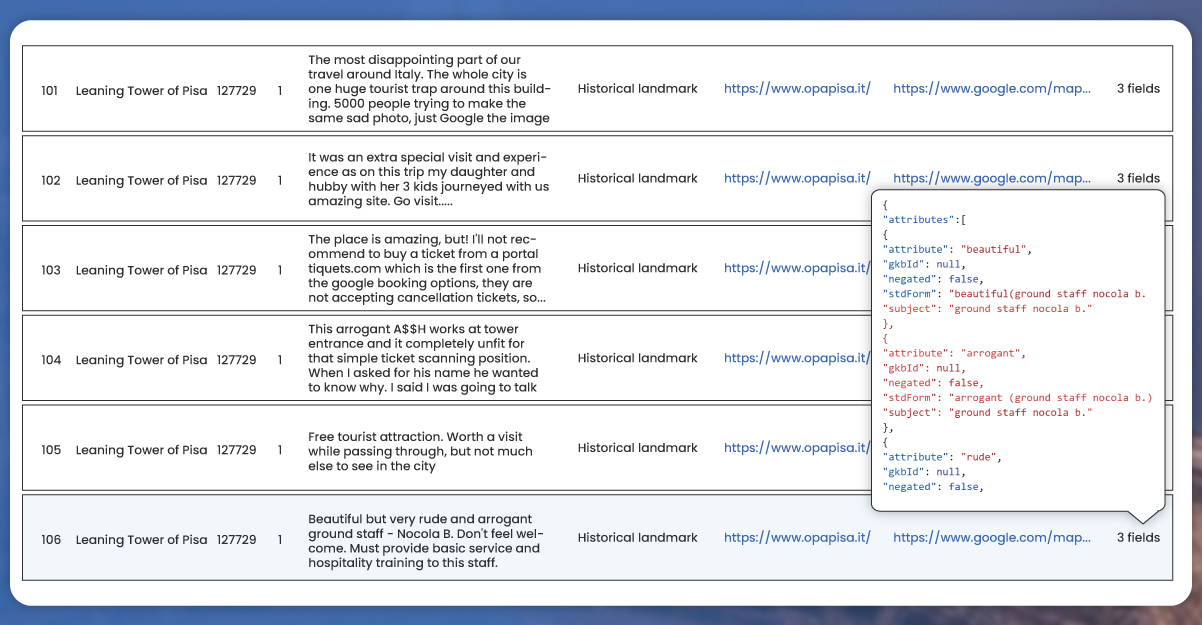Screen dimensions: 1202x625
Task: Click the "attribute": "arrogant" line in popup
Action: (953, 353)
